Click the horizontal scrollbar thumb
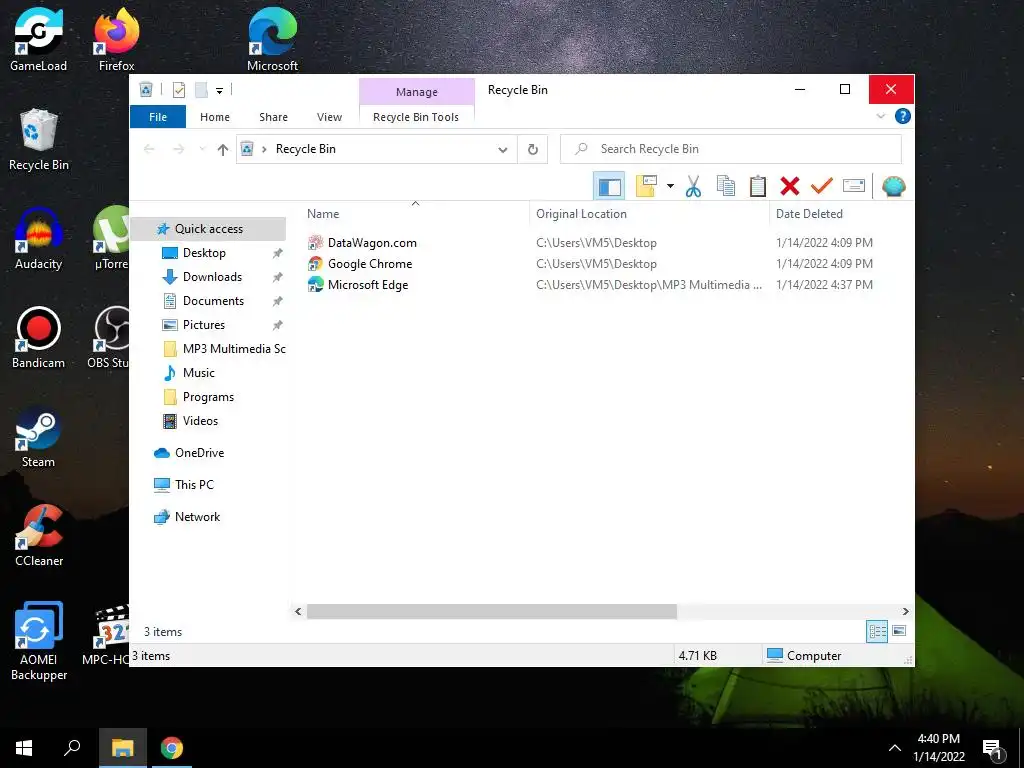This screenshot has height=768, width=1024. pos(492,611)
